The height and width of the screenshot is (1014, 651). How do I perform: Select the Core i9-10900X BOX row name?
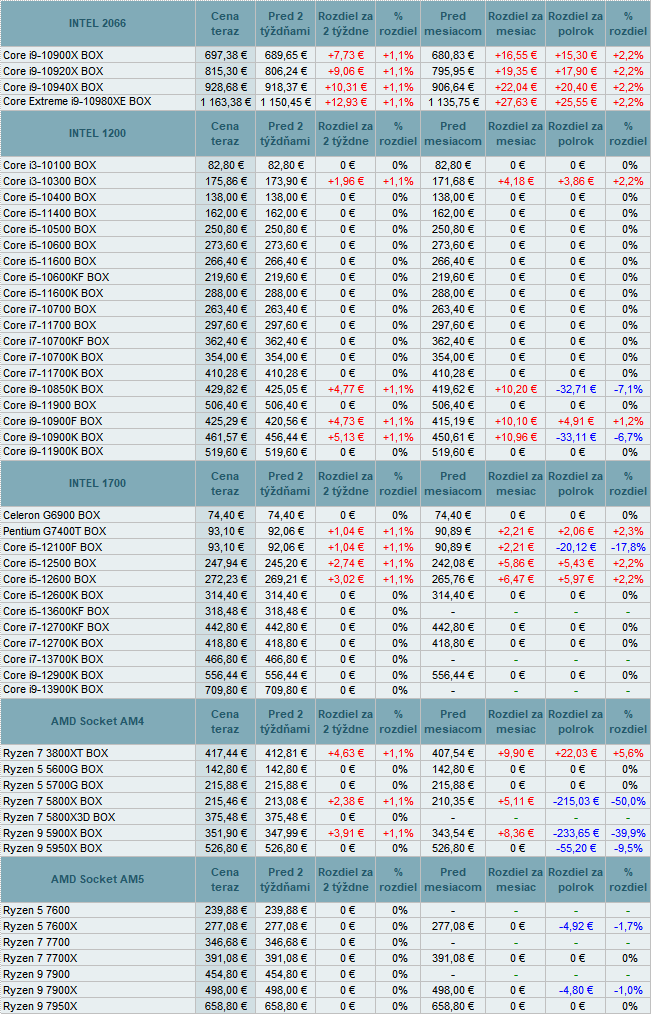click(x=53, y=55)
